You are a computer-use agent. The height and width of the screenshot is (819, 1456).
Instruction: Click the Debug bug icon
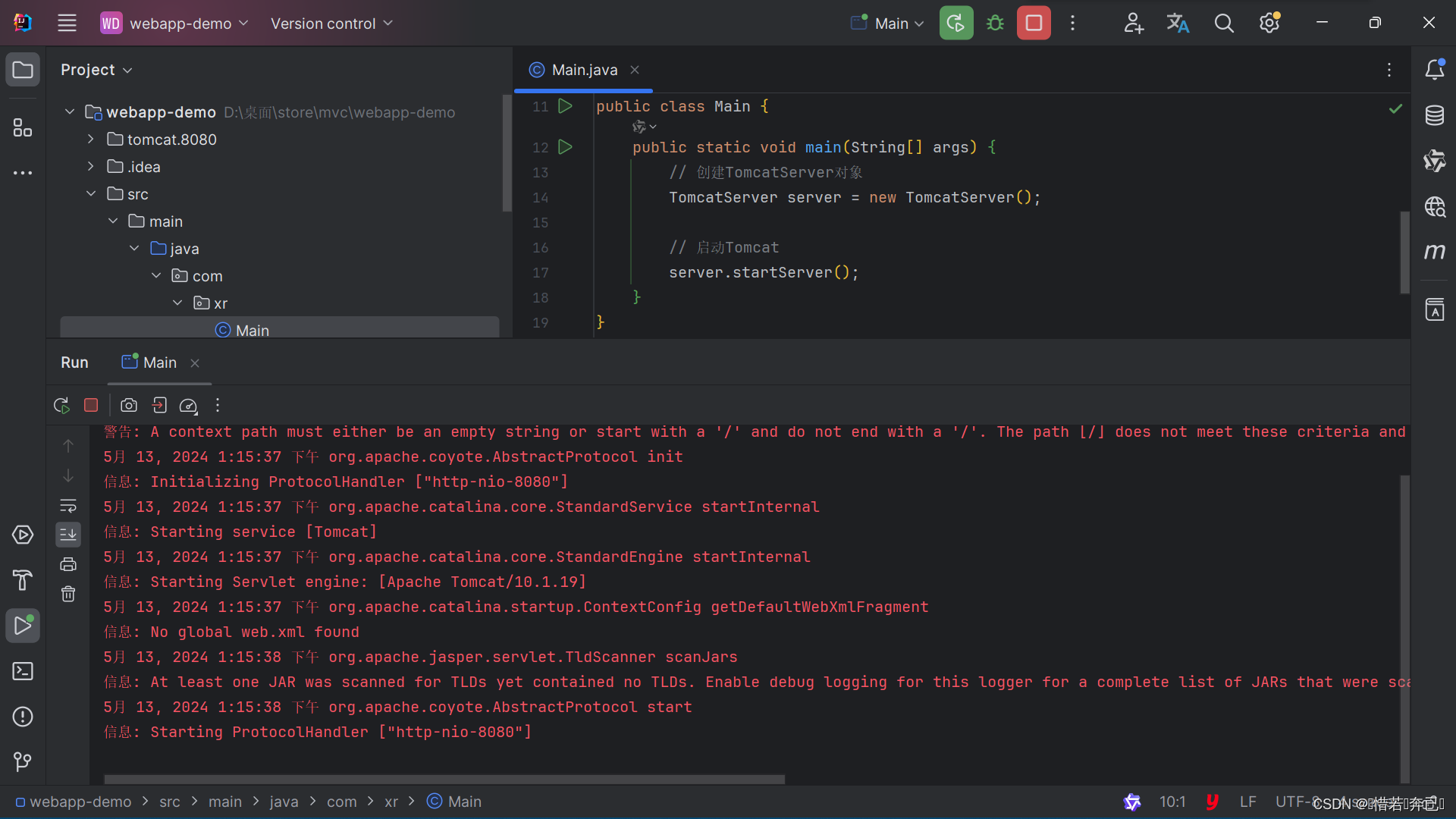tap(995, 23)
